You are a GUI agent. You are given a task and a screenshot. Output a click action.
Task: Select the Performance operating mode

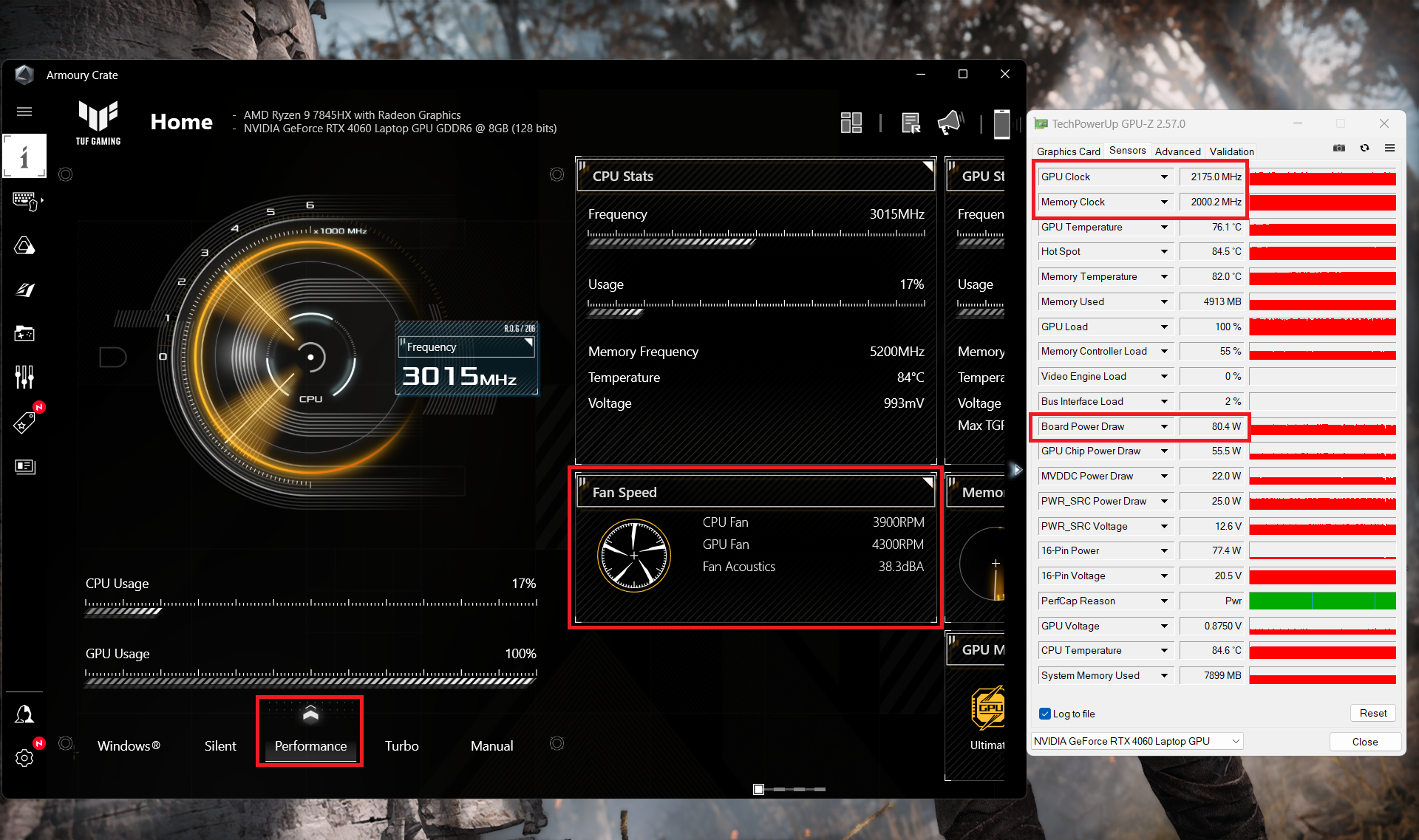point(310,746)
